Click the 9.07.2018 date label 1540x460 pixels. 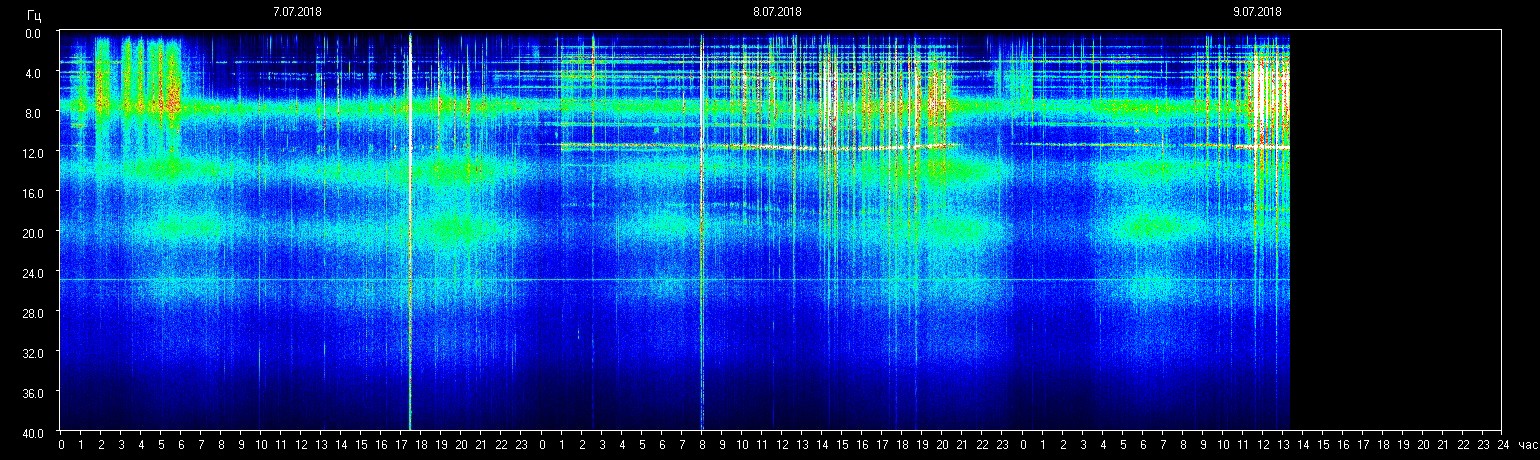[x=1257, y=12]
